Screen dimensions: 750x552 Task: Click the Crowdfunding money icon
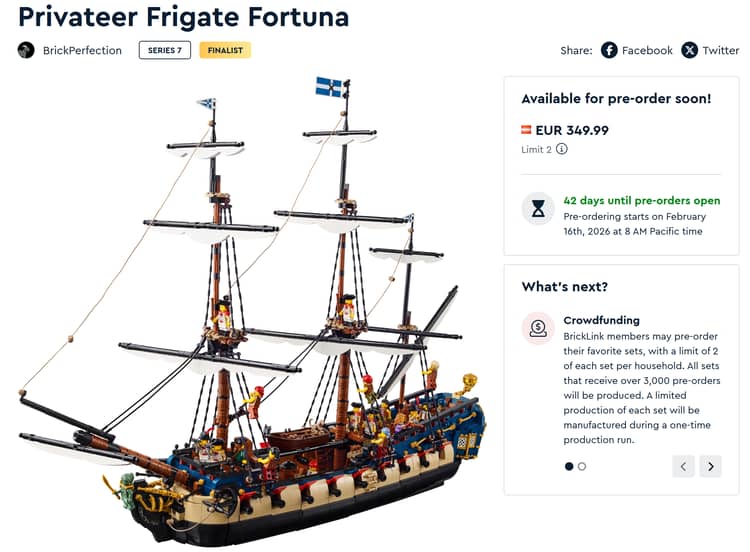tap(538, 328)
